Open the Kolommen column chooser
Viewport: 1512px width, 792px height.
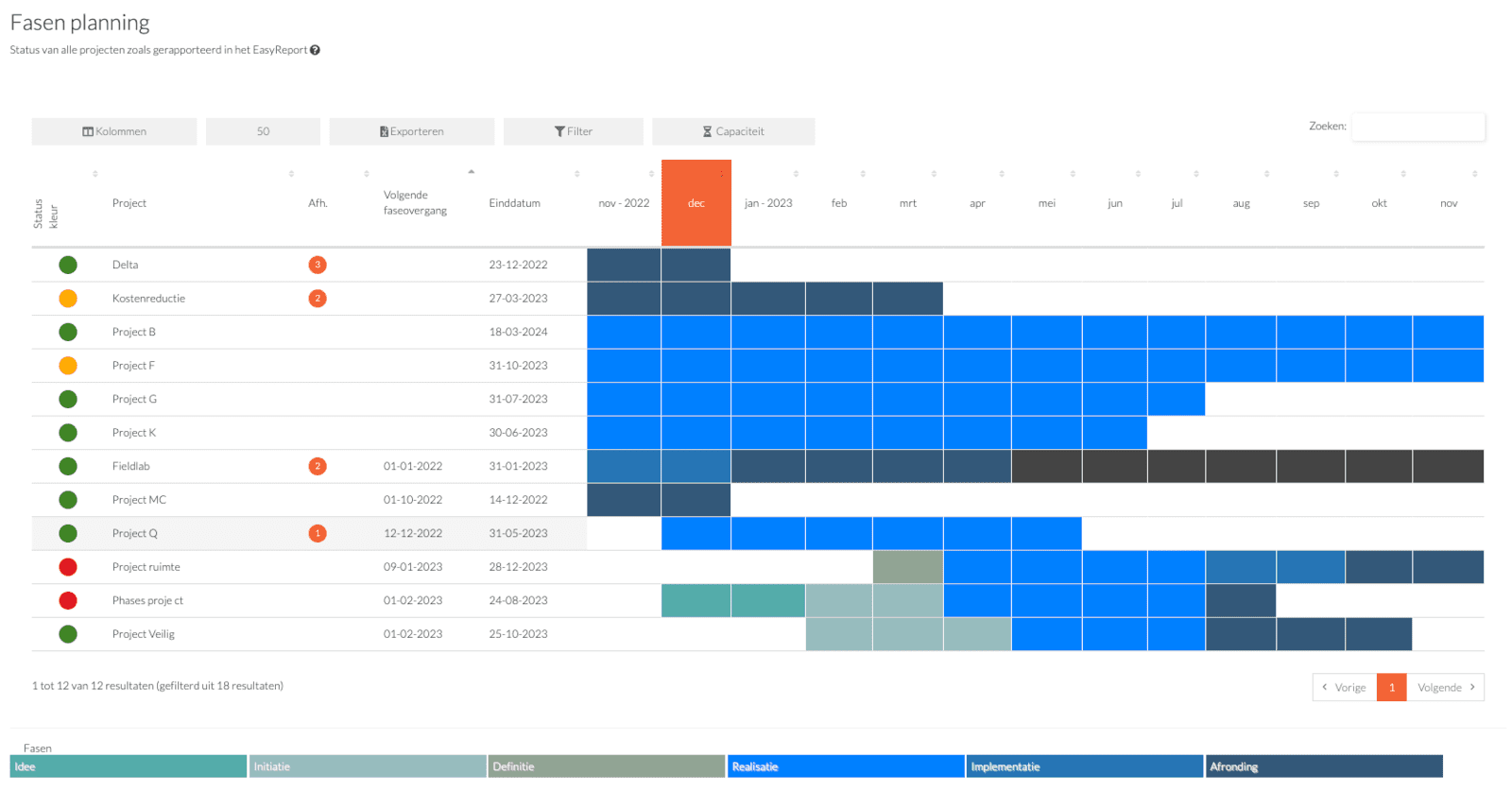(114, 131)
